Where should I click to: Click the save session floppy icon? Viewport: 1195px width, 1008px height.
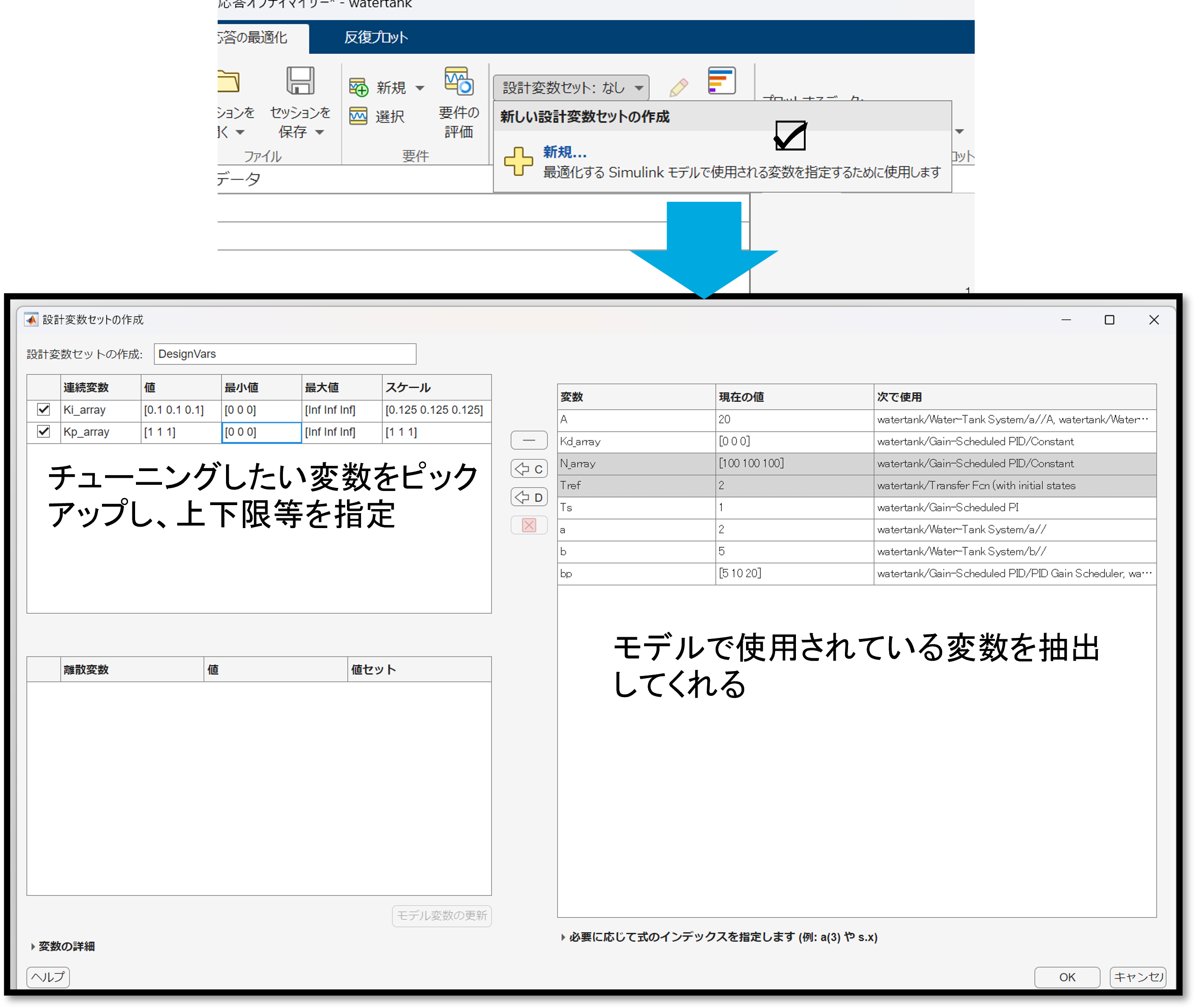coord(300,80)
